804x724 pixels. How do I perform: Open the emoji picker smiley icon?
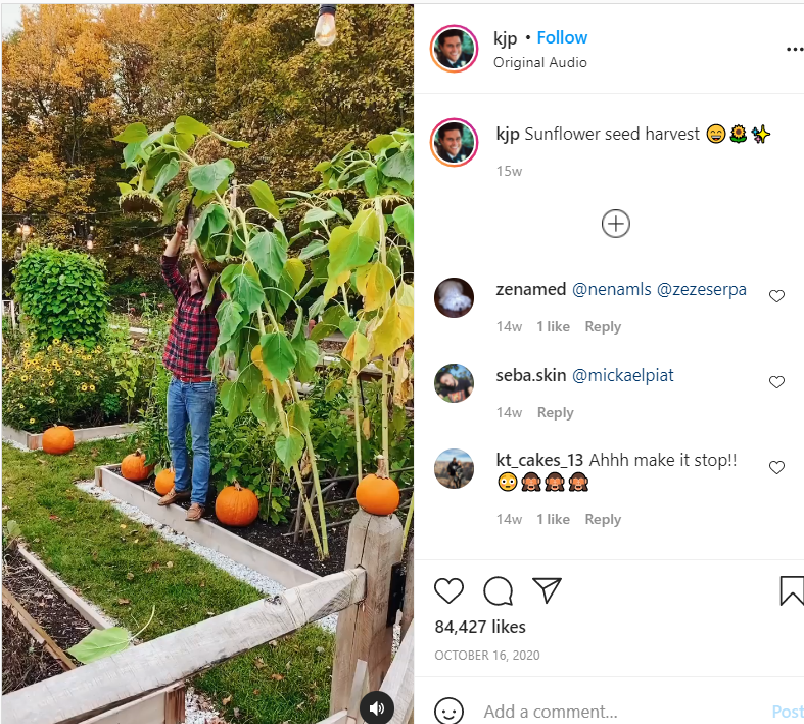point(449,711)
